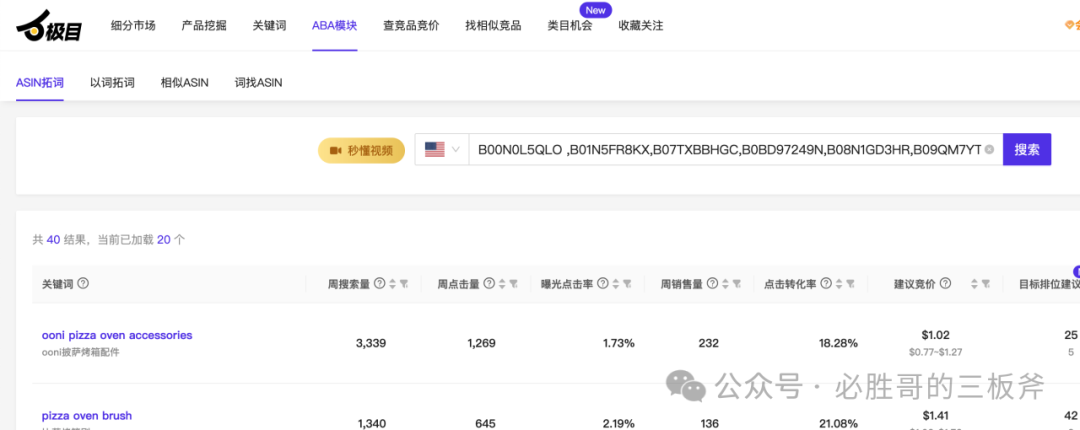Click the 极目 logo
1080x430 pixels.
click(x=49, y=26)
